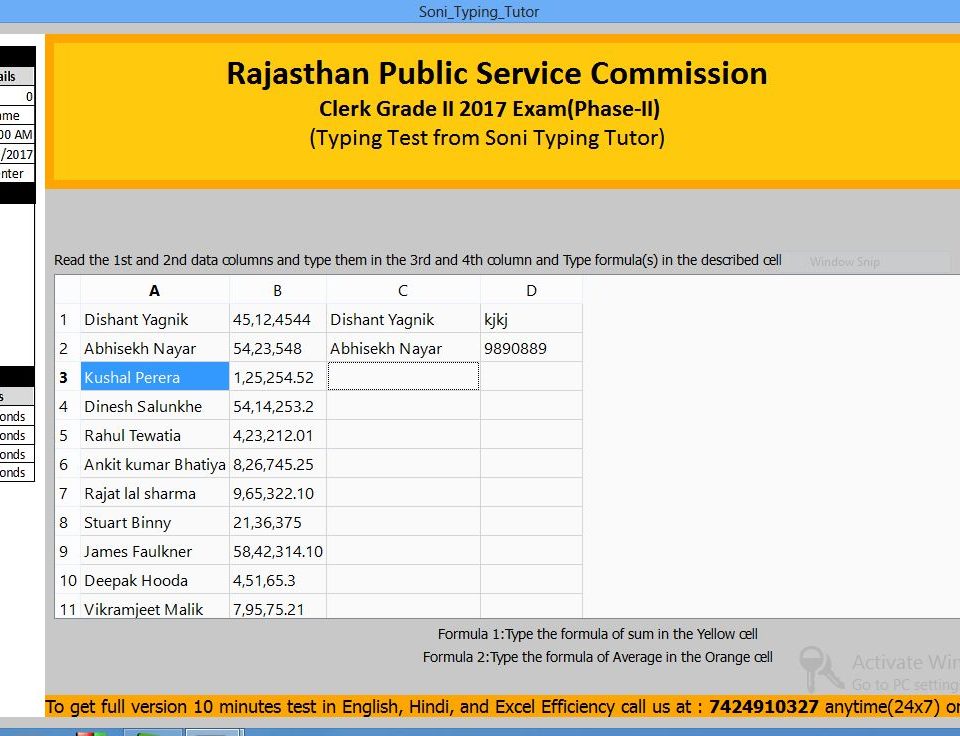This screenshot has height=736, width=960.
Task: Select value cell '58,42,314.10'
Action: [x=278, y=550]
